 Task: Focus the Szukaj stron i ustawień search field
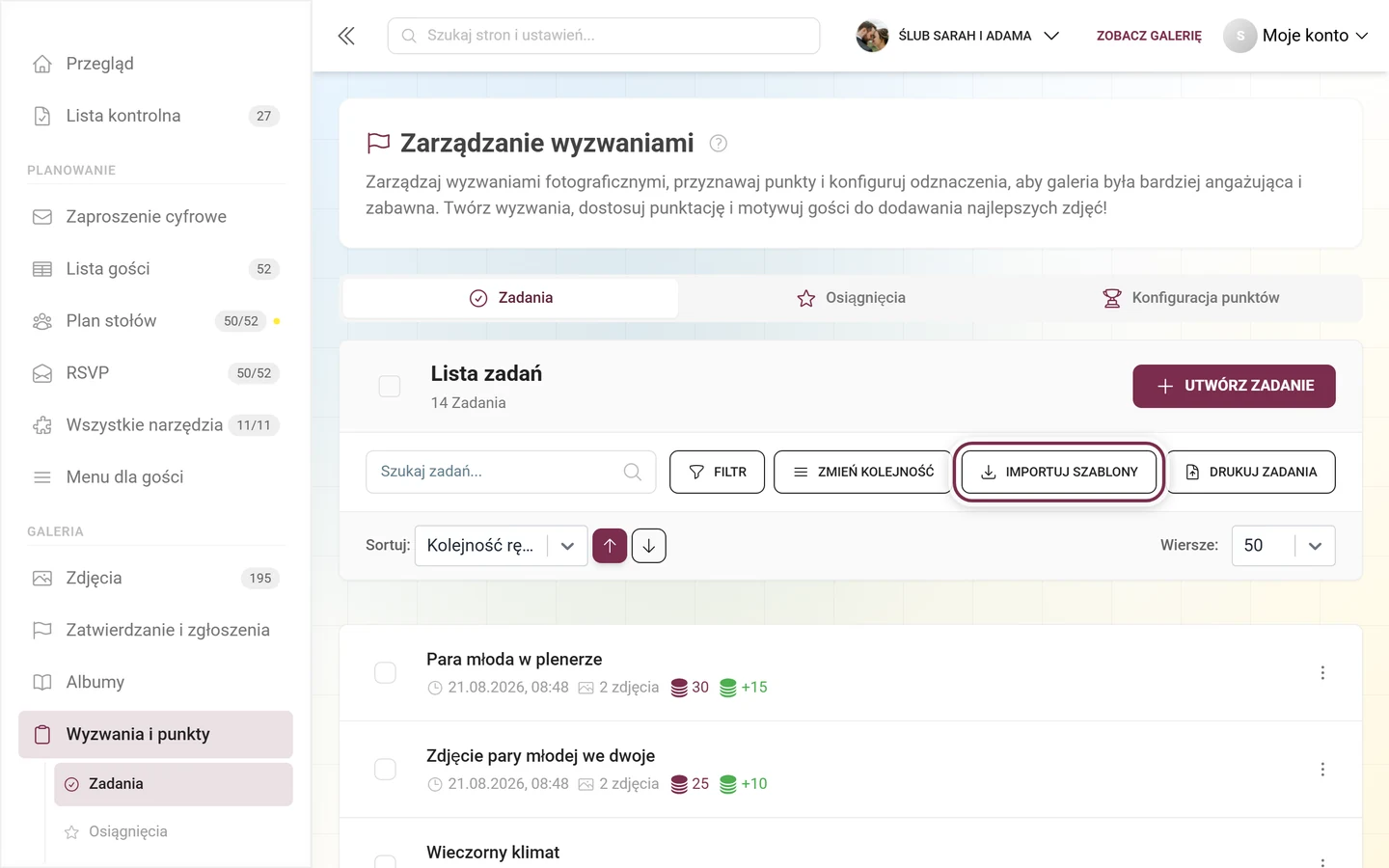[604, 36]
